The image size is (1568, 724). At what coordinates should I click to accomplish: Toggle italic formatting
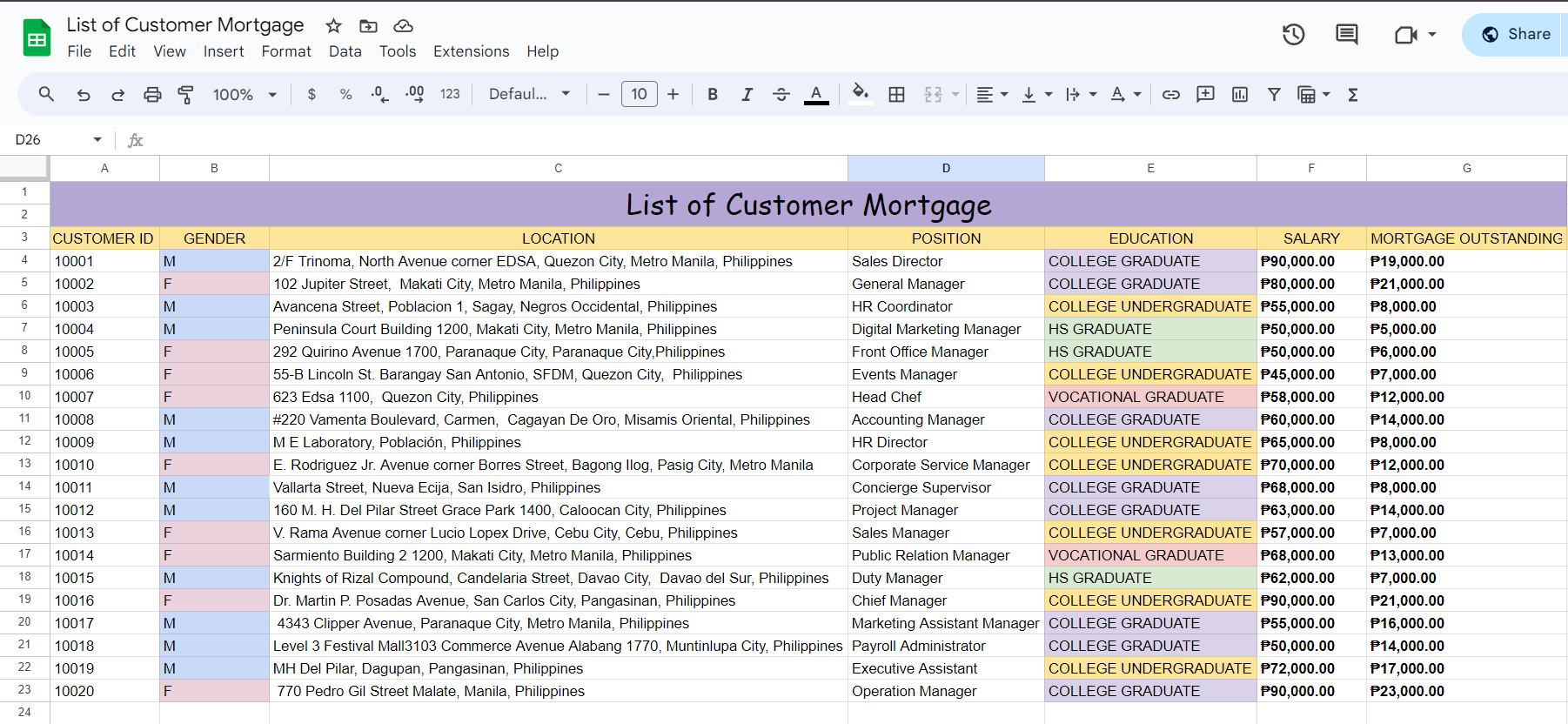pos(747,95)
